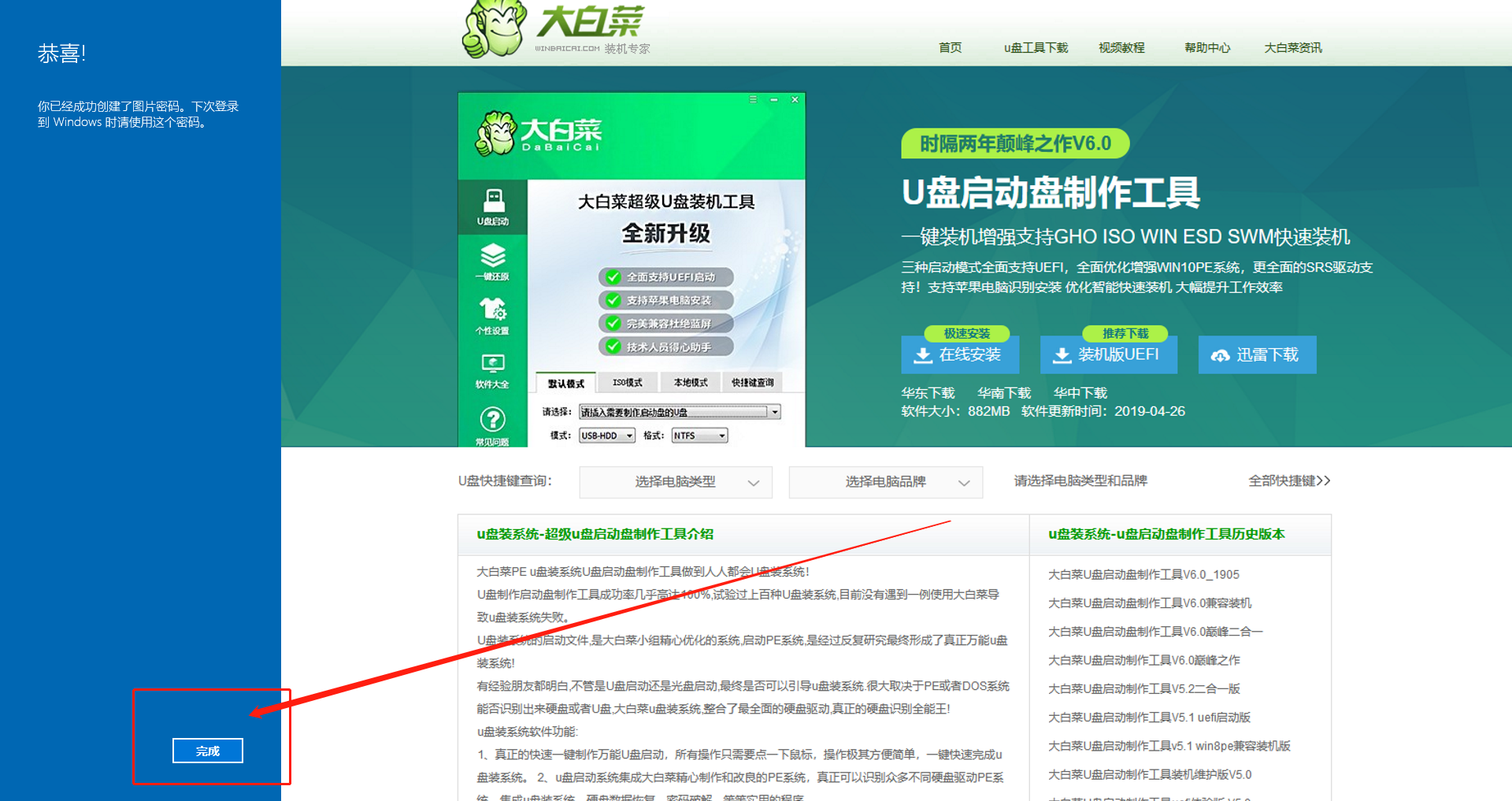Viewport: 1512px width, 801px height.
Task: Click the cloud icon on 迅雷下载 button
Action: [1221, 354]
